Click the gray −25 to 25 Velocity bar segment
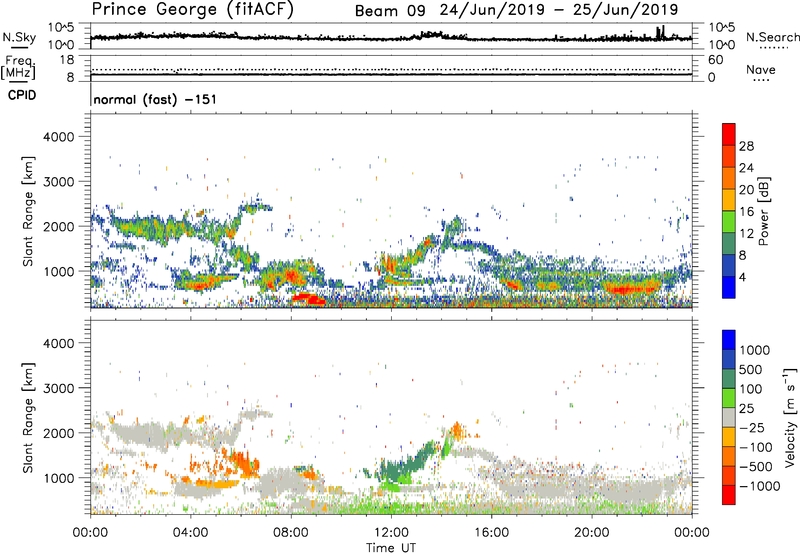800x554 pixels. point(729,418)
